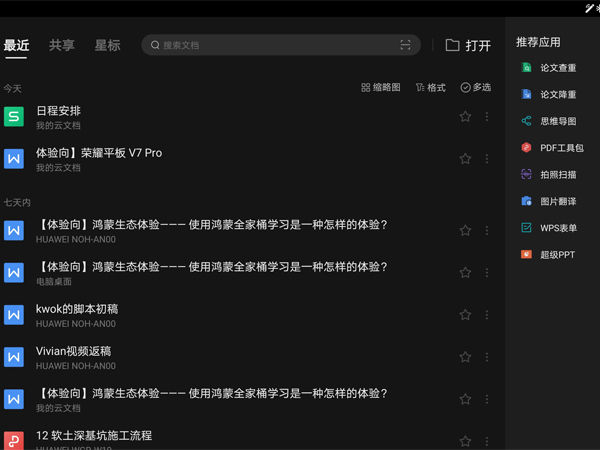Viewport: 600px width, 450px height.
Task: Star the 鸿蒙生态体验 file from 电脑桌面
Action: [x=465, y=272]
